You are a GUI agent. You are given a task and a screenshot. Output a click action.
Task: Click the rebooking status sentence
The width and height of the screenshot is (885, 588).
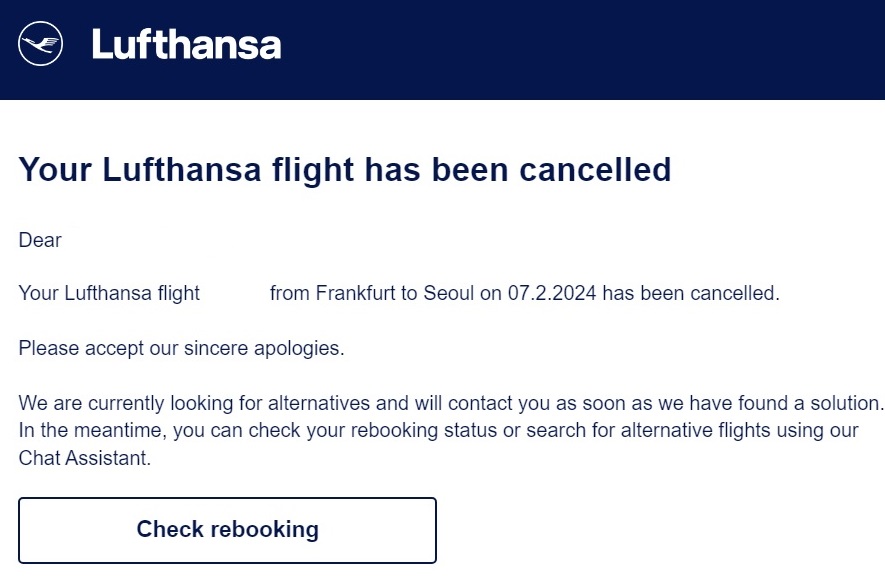pos(440,430)
